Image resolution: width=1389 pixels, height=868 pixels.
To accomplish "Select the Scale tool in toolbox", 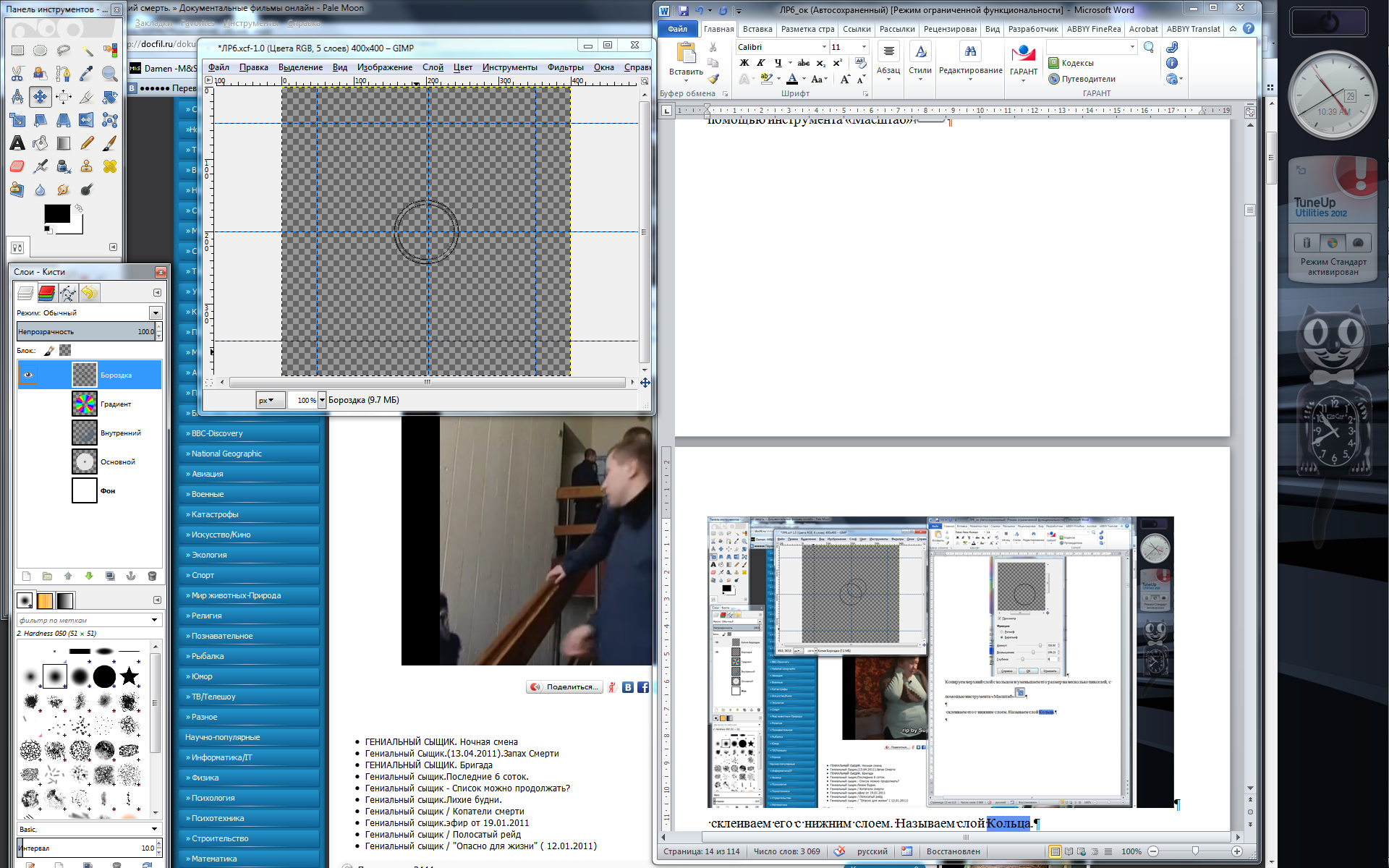I will click(x=17, y=120).
